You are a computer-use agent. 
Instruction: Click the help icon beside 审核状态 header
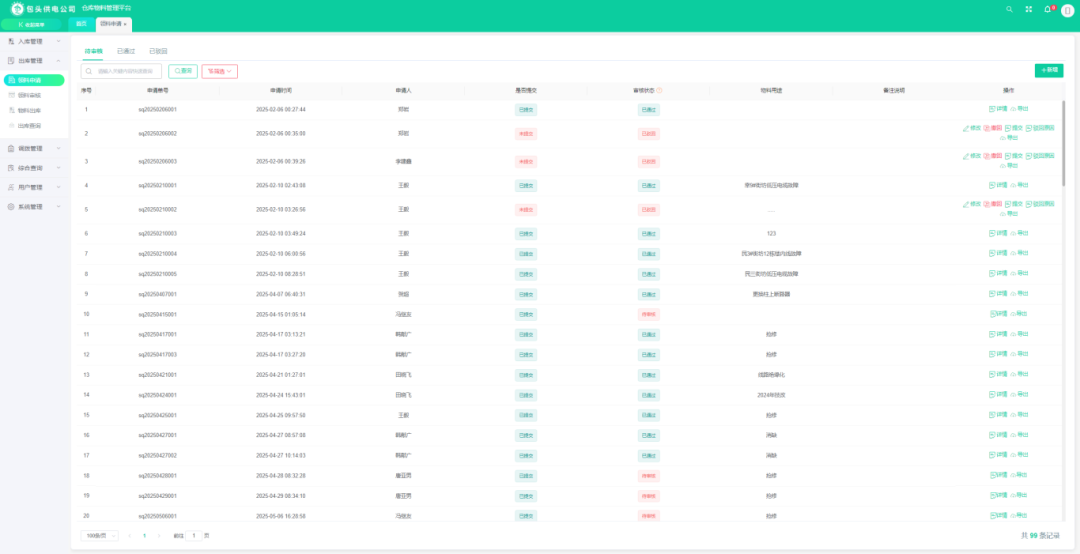[x=660, y=90]
